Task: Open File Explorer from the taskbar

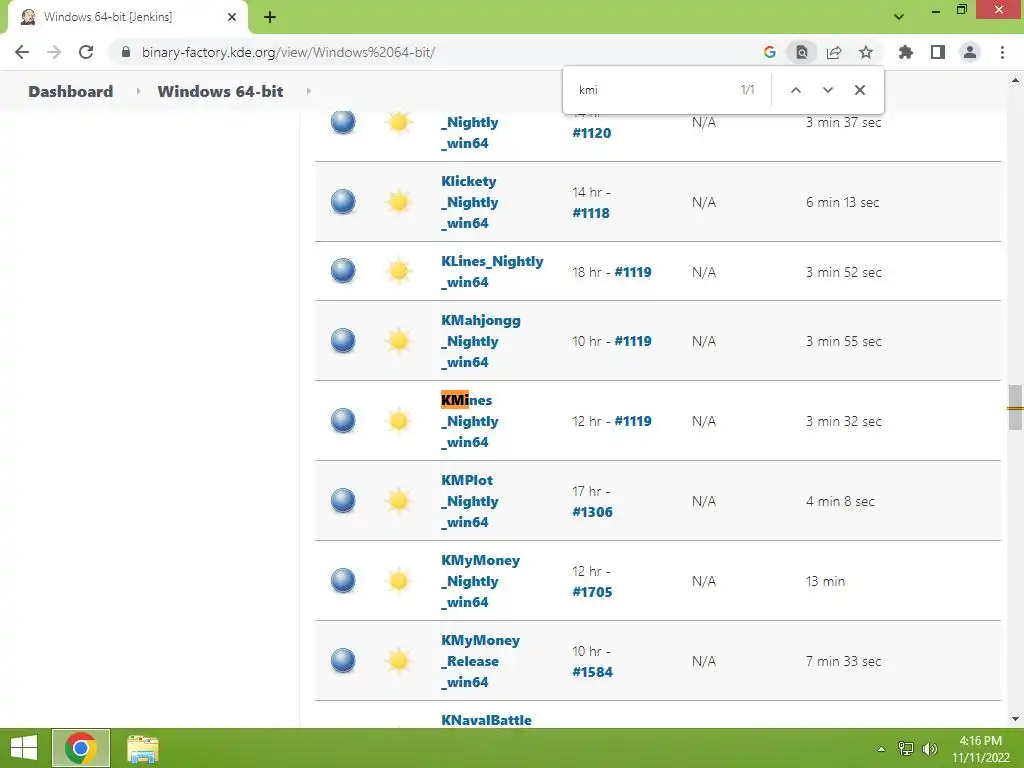Action: pos(142,748)
